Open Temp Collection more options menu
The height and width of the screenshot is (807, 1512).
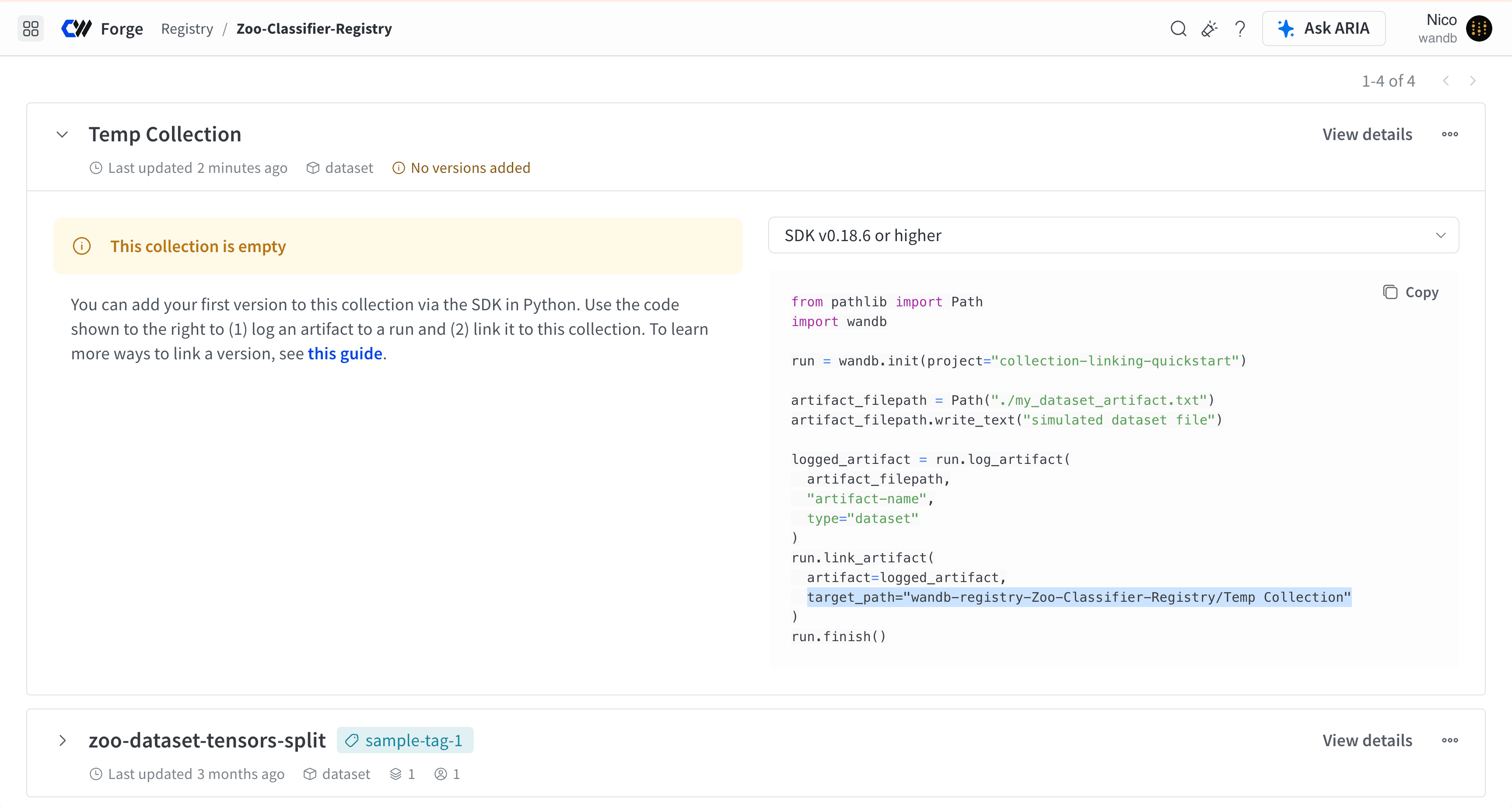1450,134
